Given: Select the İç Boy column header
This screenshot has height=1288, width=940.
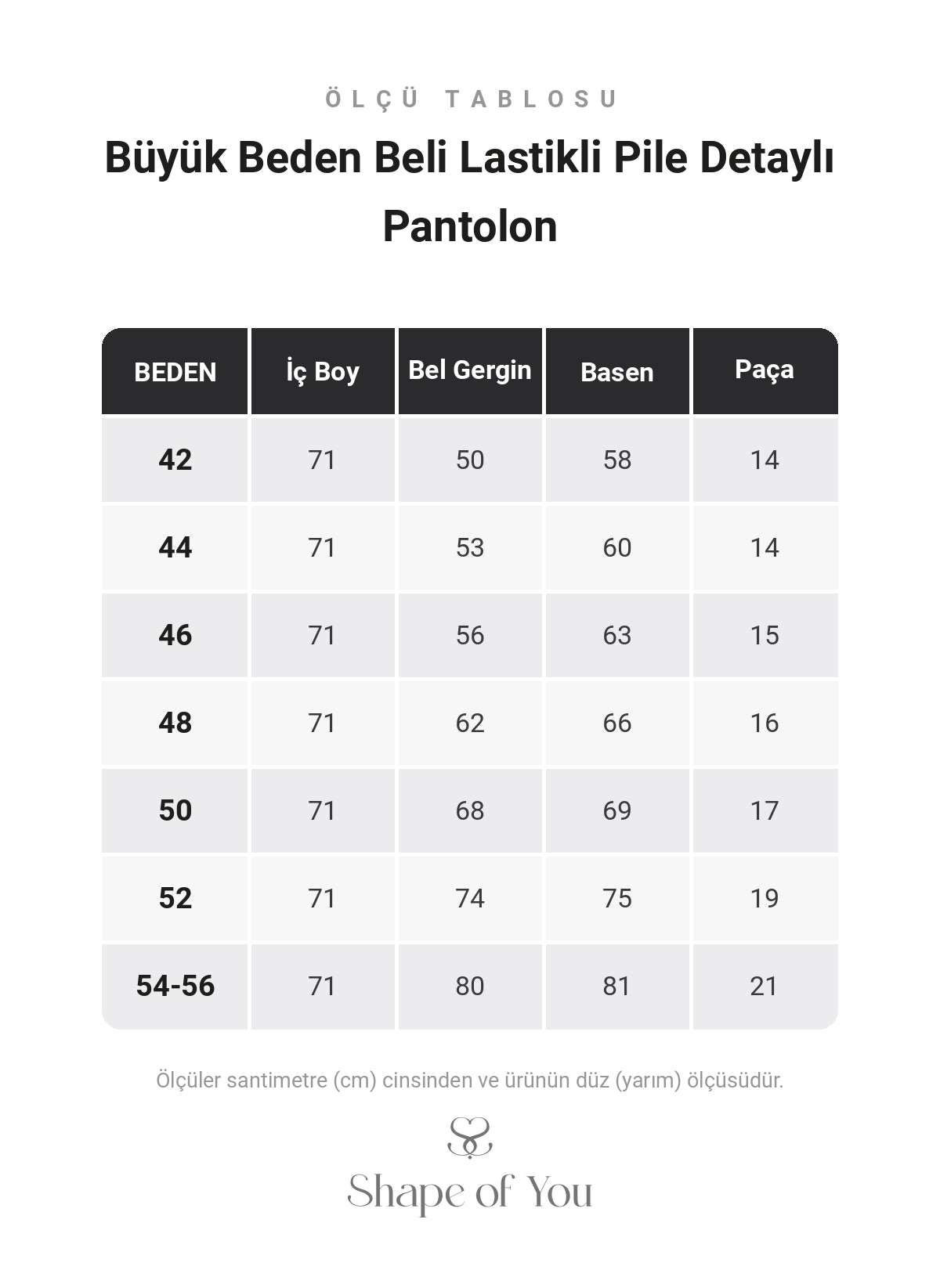Looking at the screenshot, I should [x=323, y=372].
